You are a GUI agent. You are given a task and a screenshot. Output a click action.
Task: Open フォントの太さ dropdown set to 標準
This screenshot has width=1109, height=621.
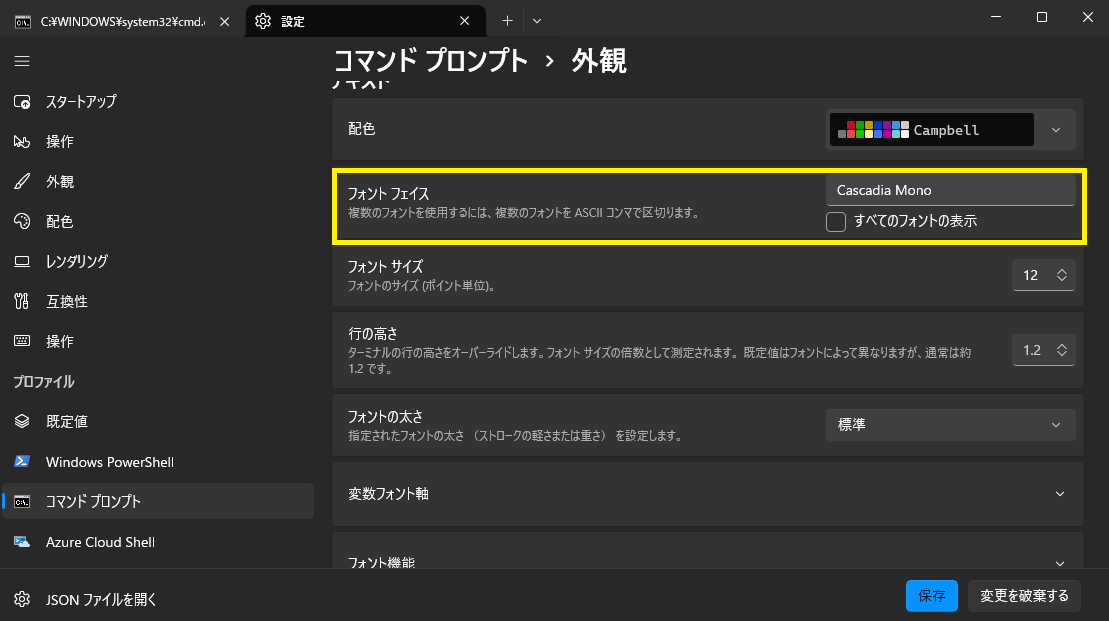click(950, 425)
